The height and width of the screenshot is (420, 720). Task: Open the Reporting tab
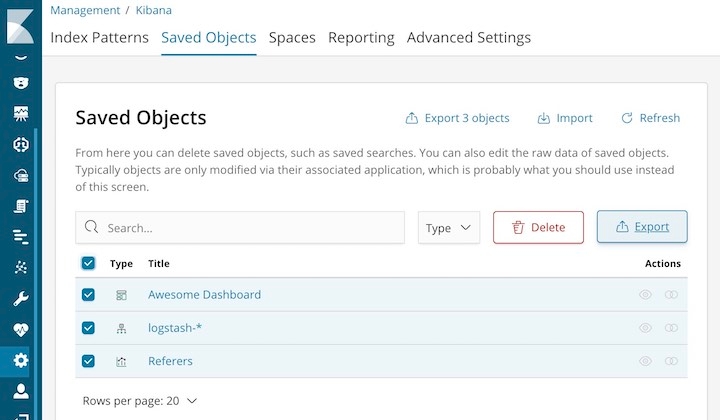(x=361, y=38)
